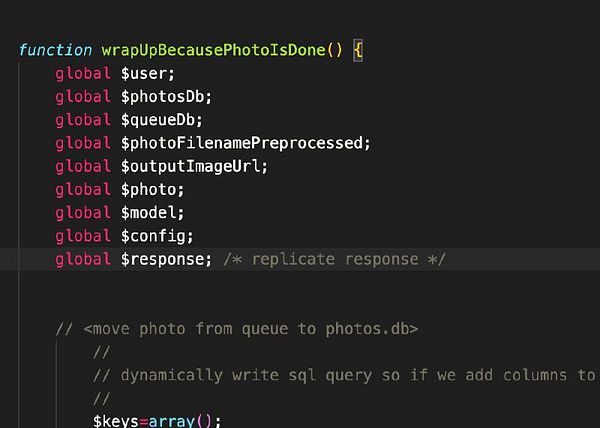Click the $user variable

pos(147,73)
